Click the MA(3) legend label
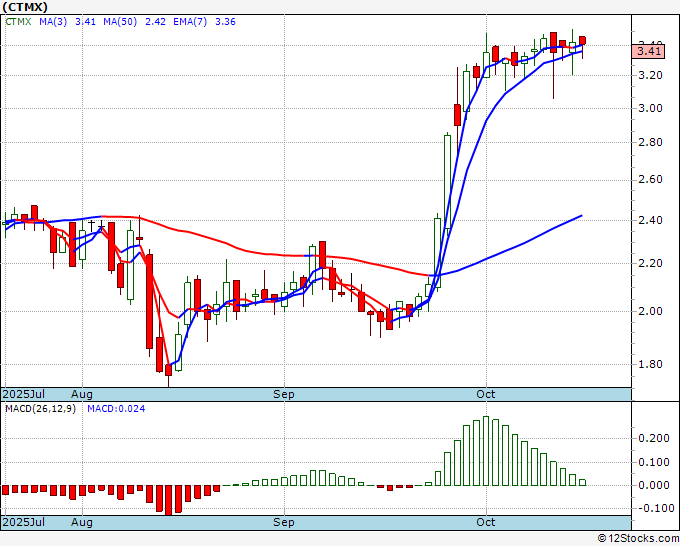The width and height of the screenshot is (680, 546). 53,22
